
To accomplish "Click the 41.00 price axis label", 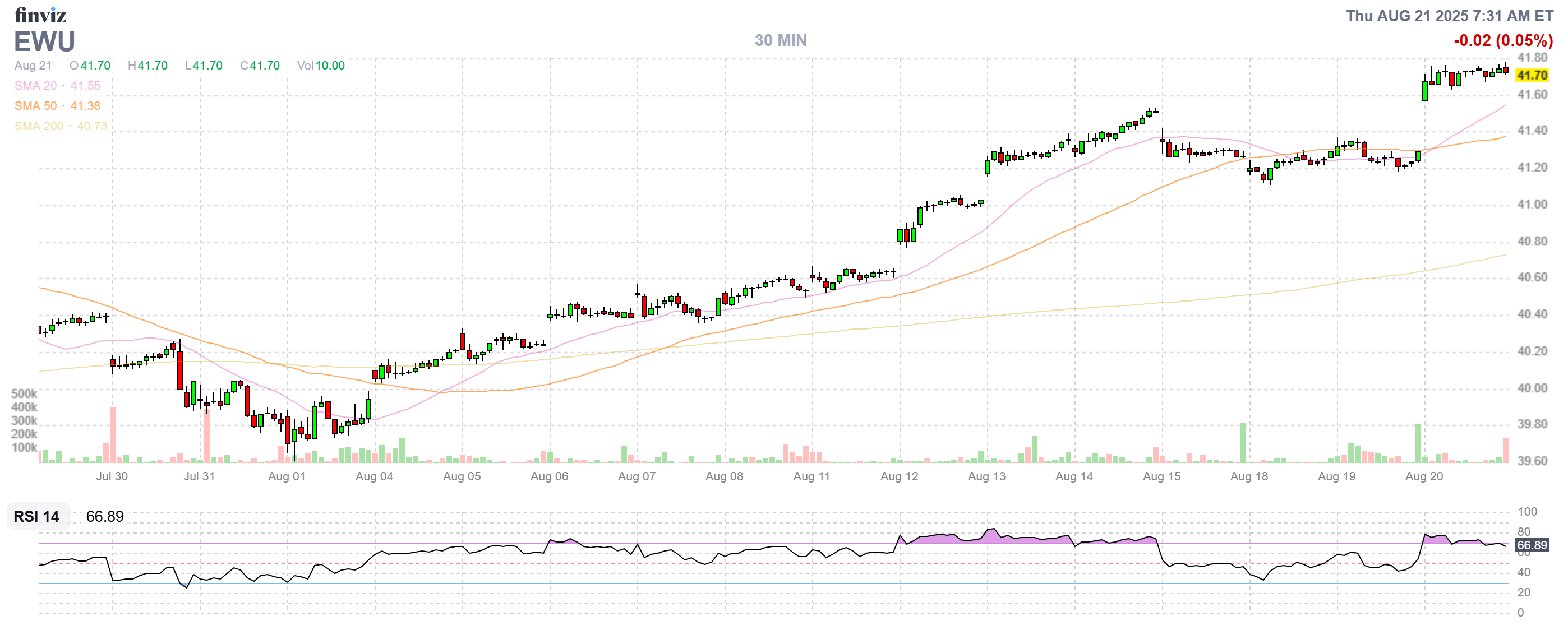I will [x=1532, y=205].
